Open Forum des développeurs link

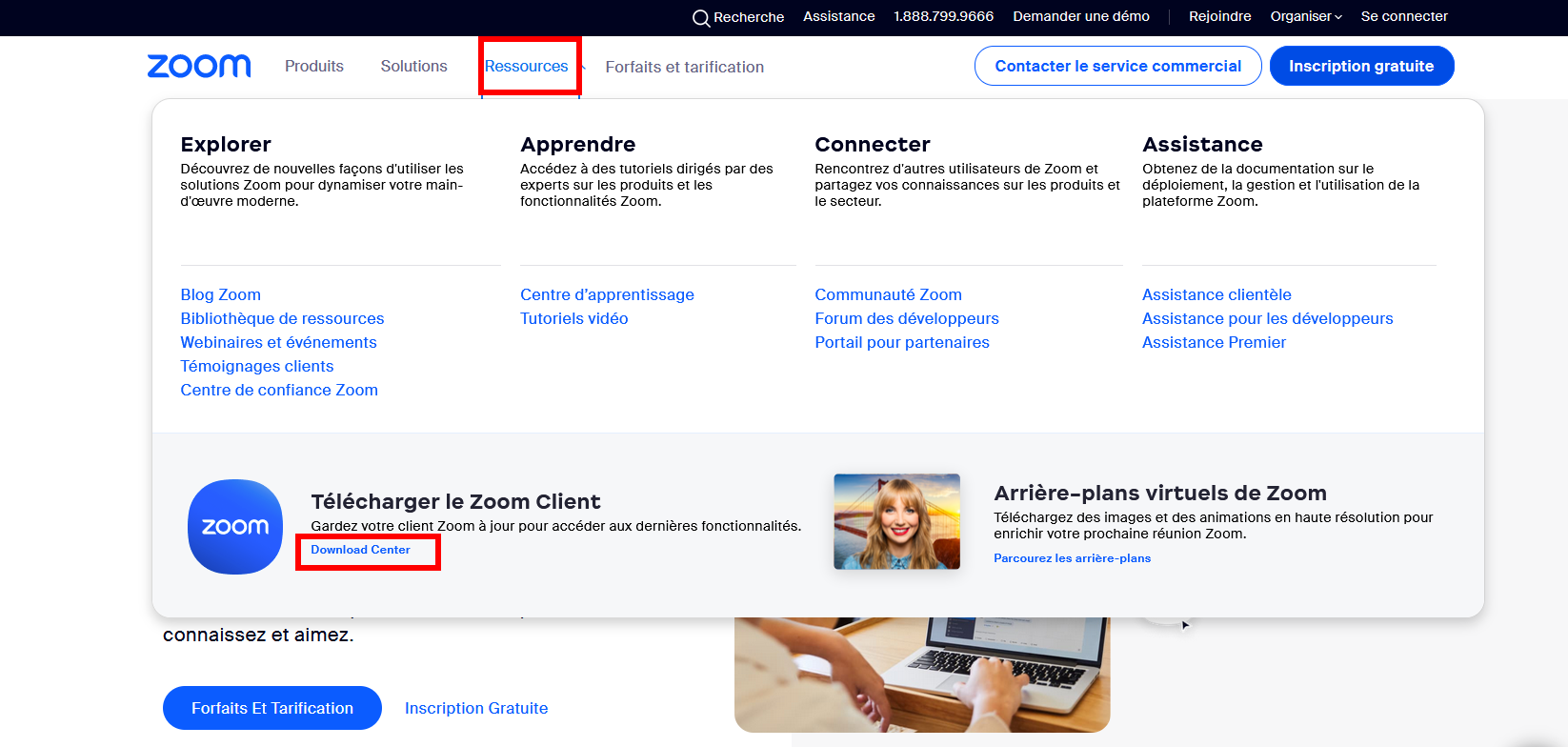point(907,318)
